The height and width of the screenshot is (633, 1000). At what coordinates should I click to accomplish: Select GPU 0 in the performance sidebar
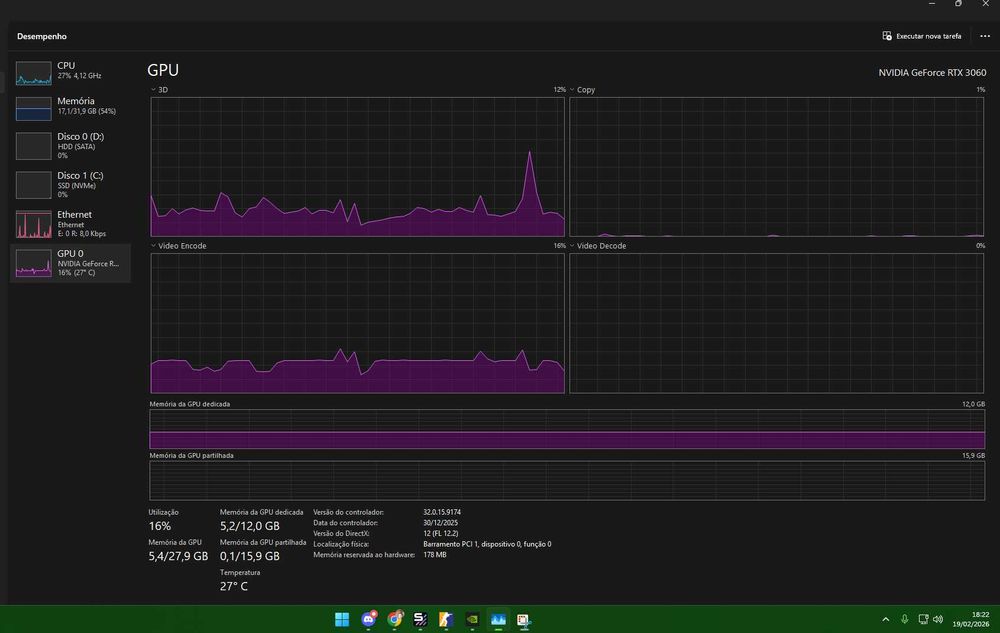(70, 263)
